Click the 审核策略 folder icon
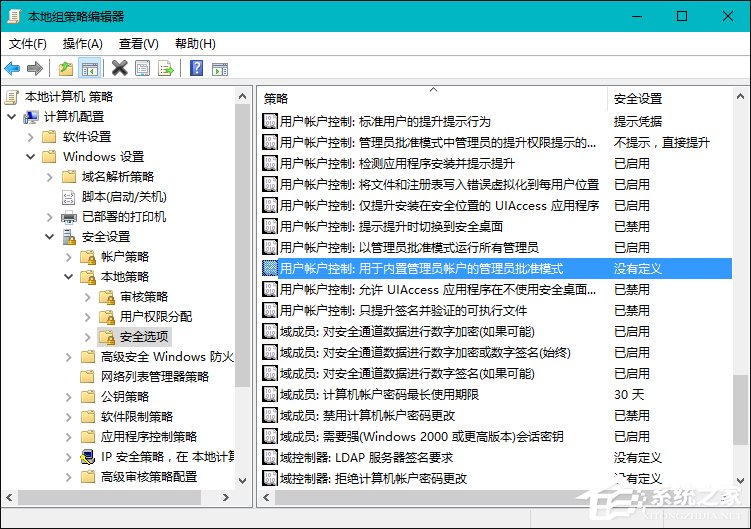Image resolution: width=751 pixels, height=529 pixels. click(x=107, y=297)
